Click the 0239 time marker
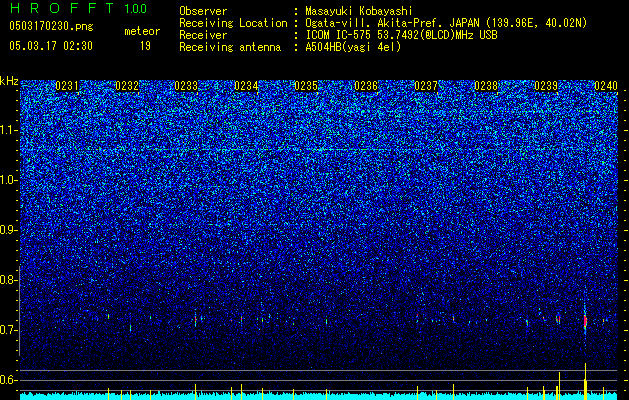This screenshot has width=629, height=400. (546, 86)
